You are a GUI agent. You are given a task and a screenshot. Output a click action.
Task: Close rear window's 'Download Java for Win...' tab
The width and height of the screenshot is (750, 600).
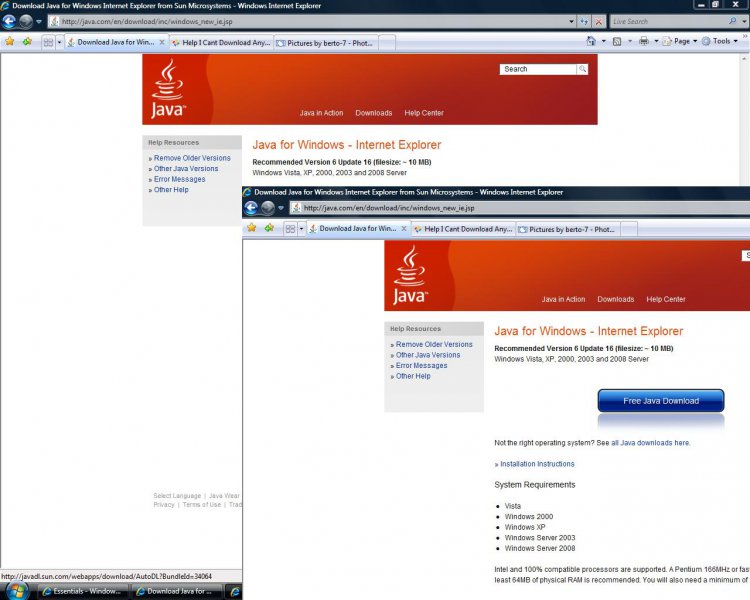162,42
